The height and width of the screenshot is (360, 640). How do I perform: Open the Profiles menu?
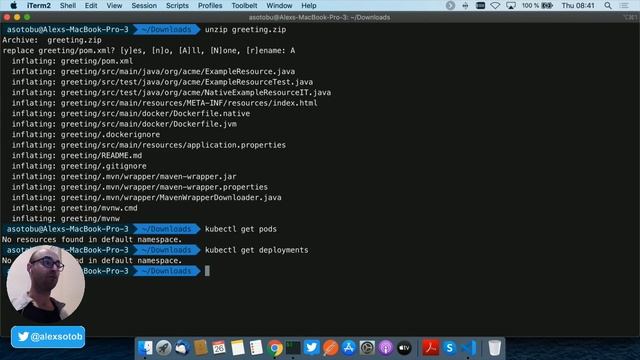pos(210,6)
